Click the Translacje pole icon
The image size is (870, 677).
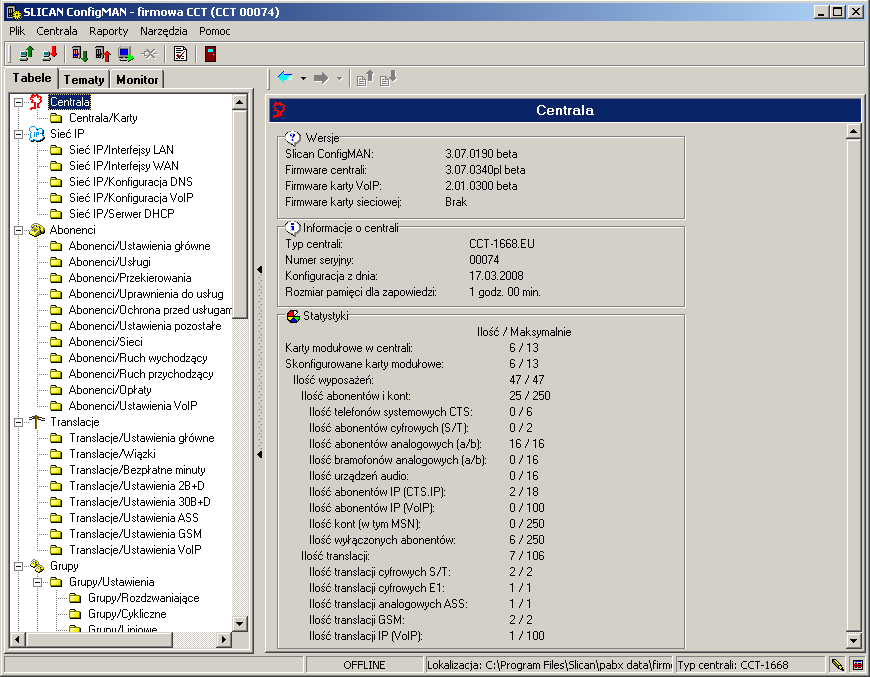coord(37,422)
